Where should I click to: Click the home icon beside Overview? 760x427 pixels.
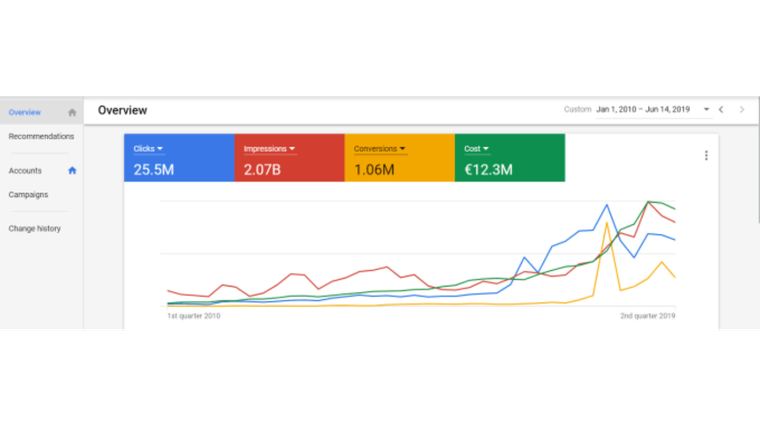[x=72, y=112]
